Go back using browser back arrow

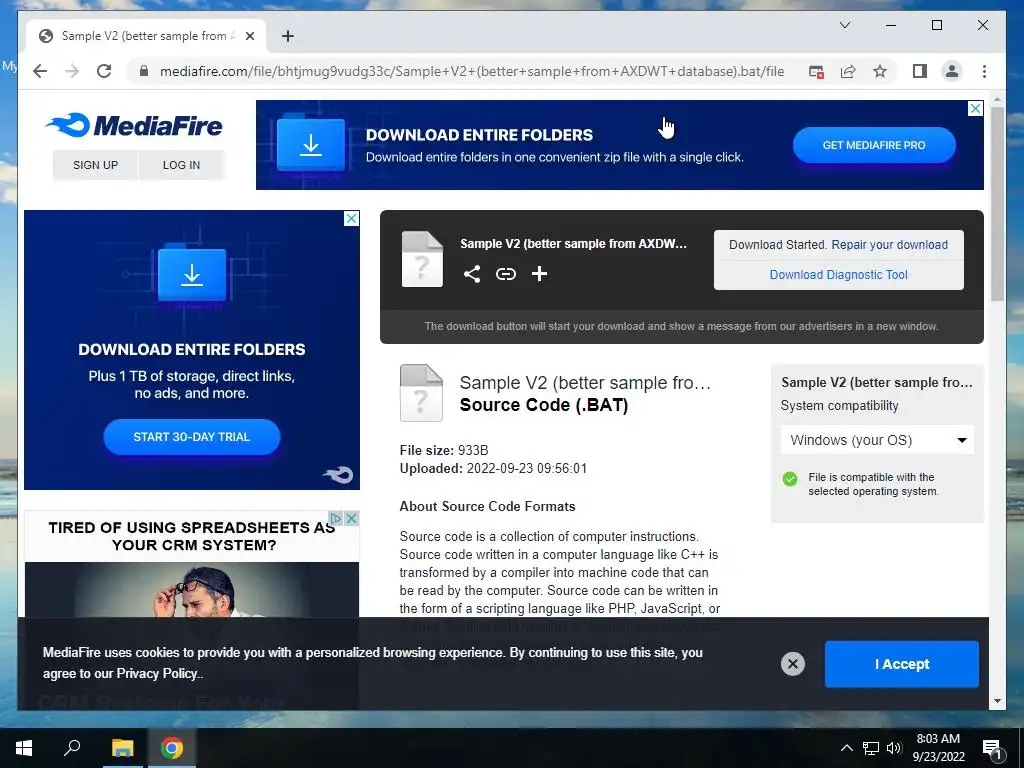40,71
